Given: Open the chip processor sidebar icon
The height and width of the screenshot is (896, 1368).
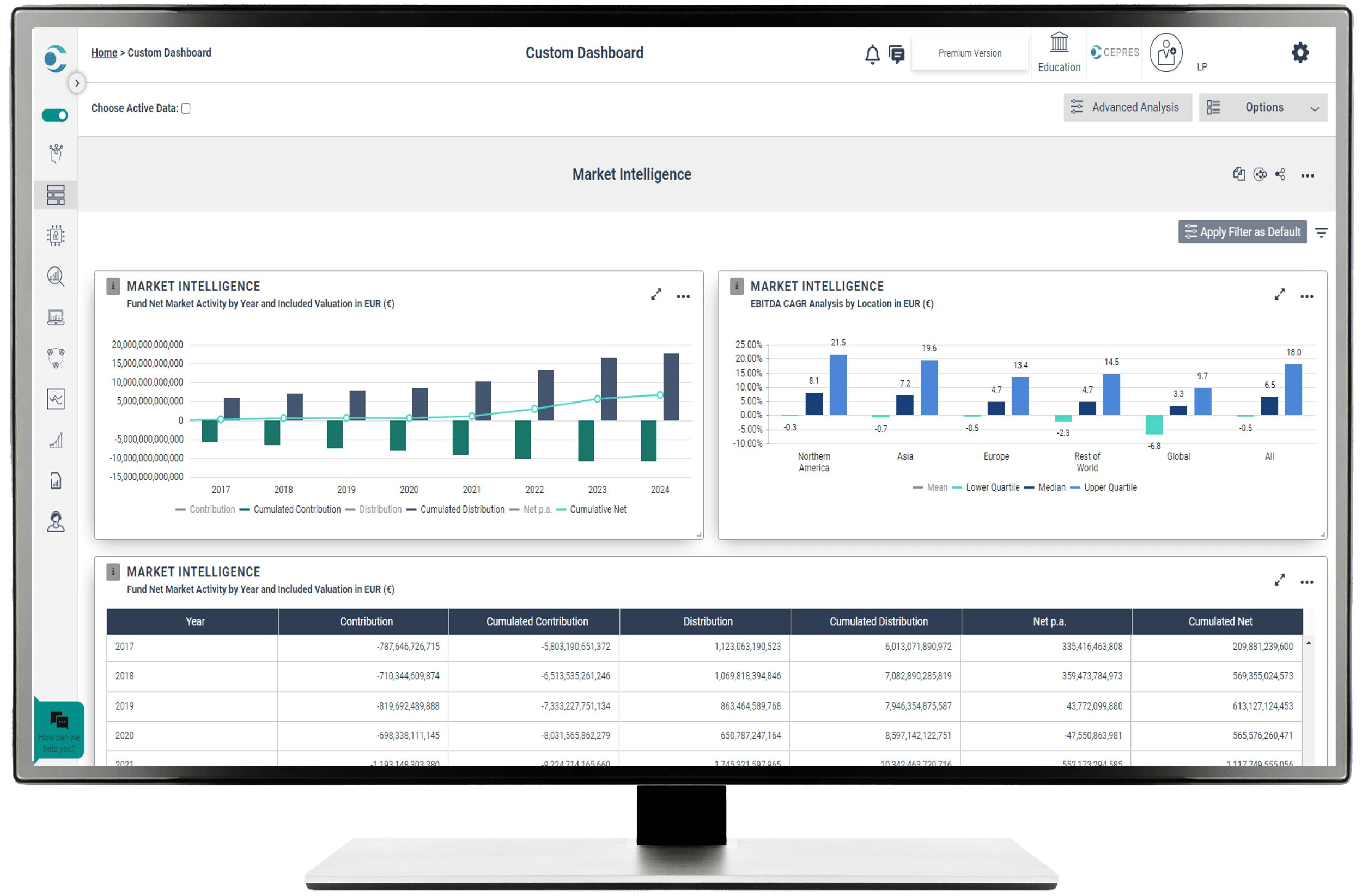Looking at the screenshot, I should 56,236.
